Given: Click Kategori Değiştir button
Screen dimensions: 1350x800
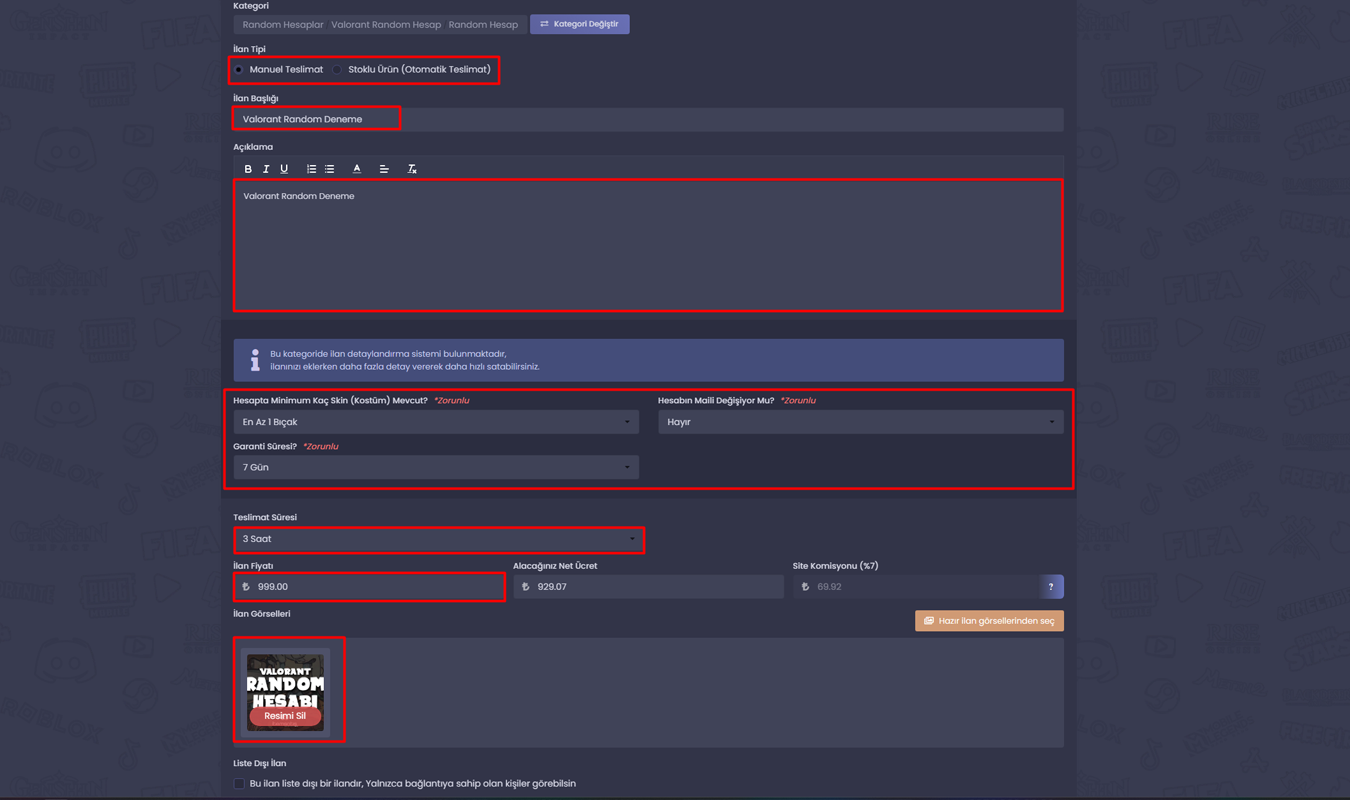Looking at the screenshot, I should pyautogui.click(x=580, y=24).
